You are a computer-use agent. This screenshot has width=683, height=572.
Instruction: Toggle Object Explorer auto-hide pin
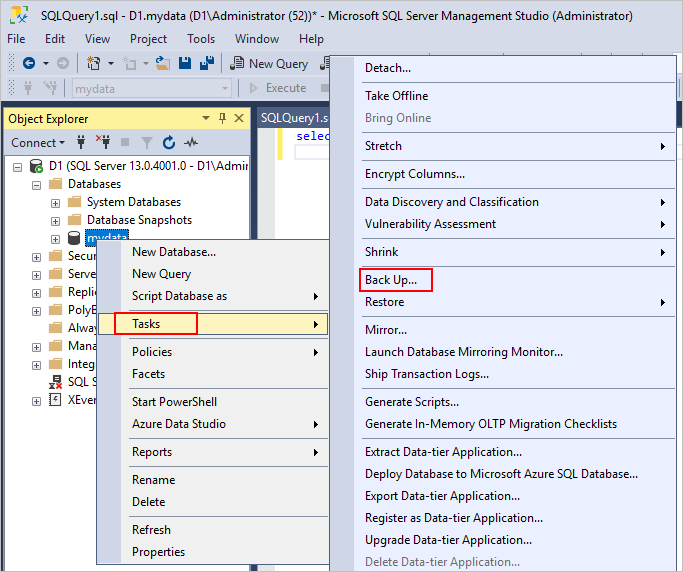(223, 118)
